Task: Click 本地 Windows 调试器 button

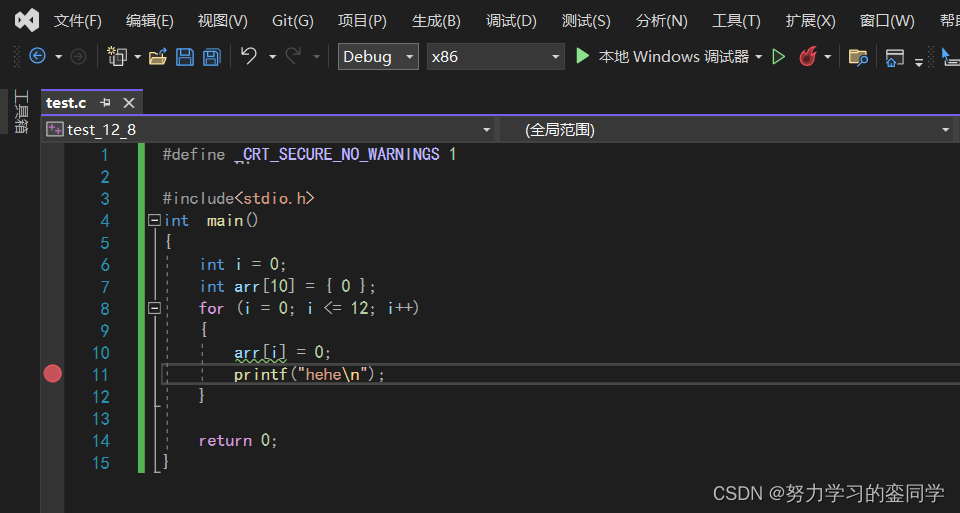Action: pyautogui.click(x=673, y=56)
